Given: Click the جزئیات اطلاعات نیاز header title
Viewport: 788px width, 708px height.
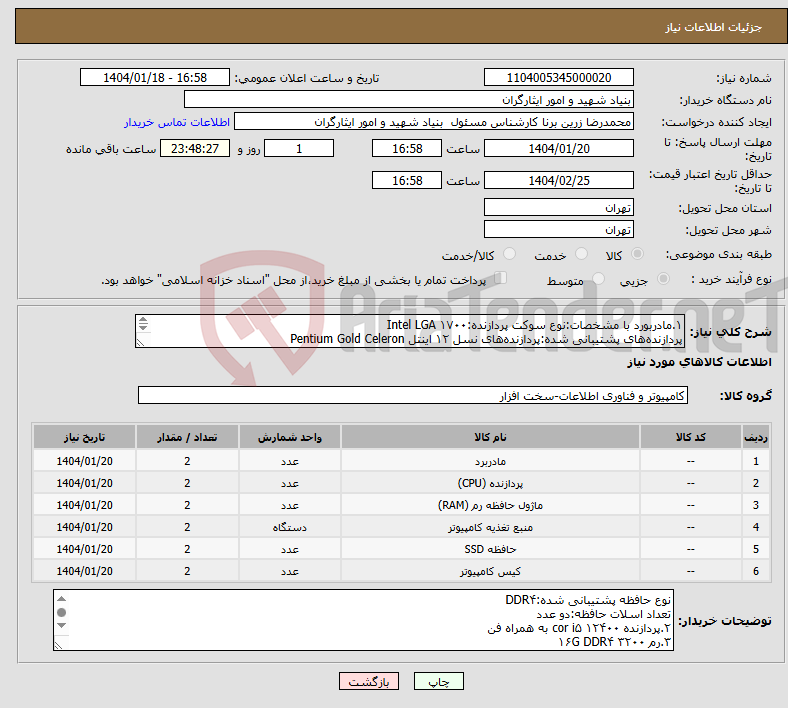Looking at the screenshot, I should [714, 27].
